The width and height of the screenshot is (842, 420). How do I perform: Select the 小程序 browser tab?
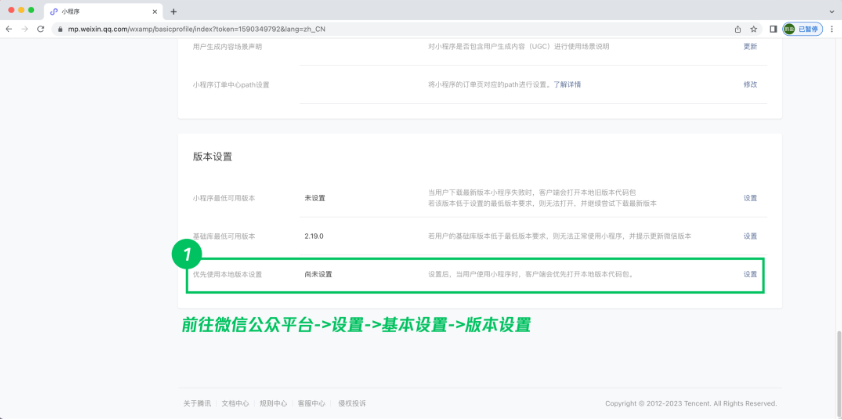point(103,11)
